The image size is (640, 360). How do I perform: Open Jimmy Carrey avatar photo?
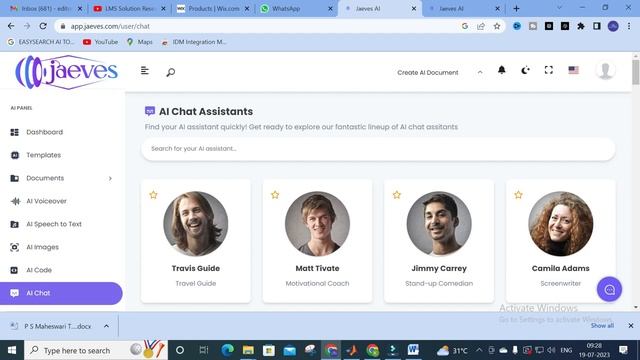click(439, 224)
